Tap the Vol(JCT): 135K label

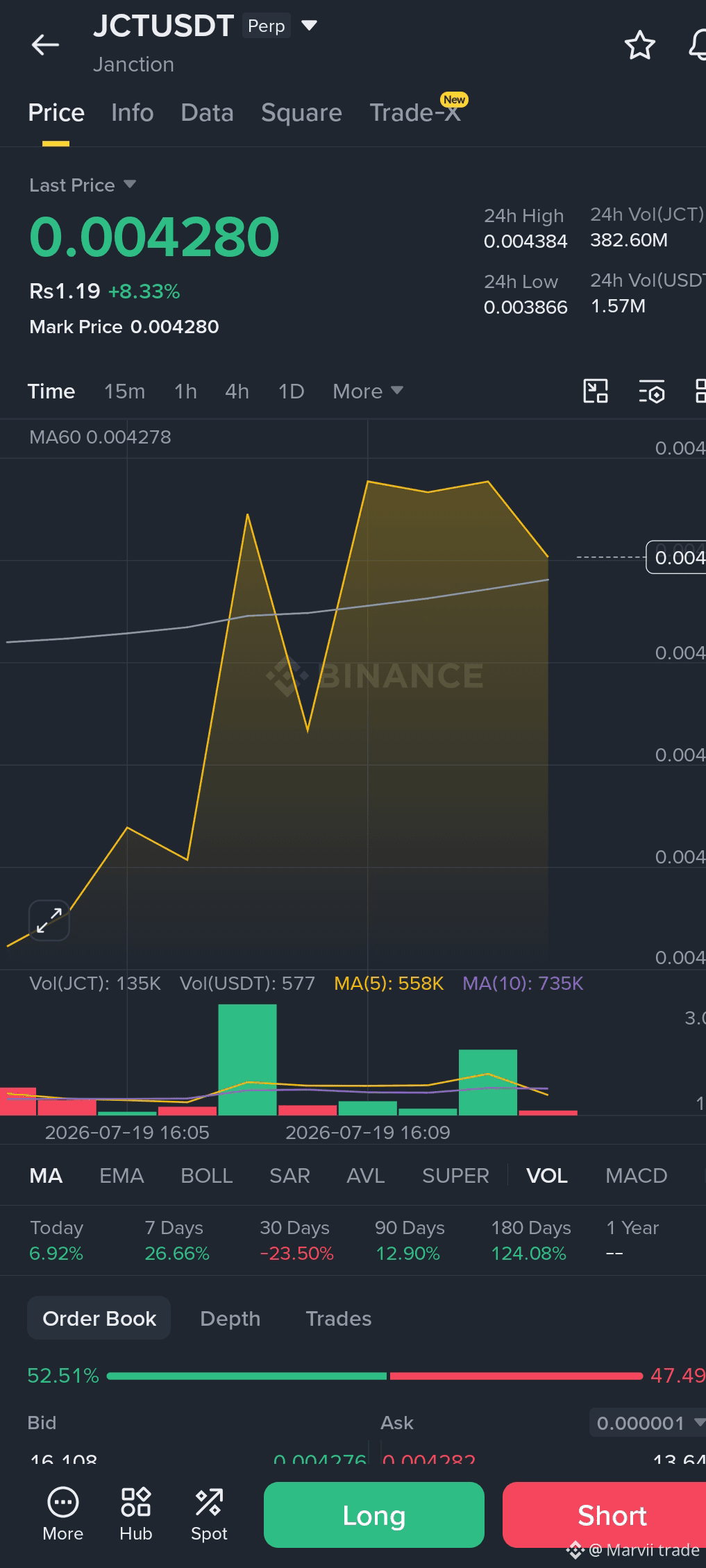pyautogui.click(x=95, y=984)
